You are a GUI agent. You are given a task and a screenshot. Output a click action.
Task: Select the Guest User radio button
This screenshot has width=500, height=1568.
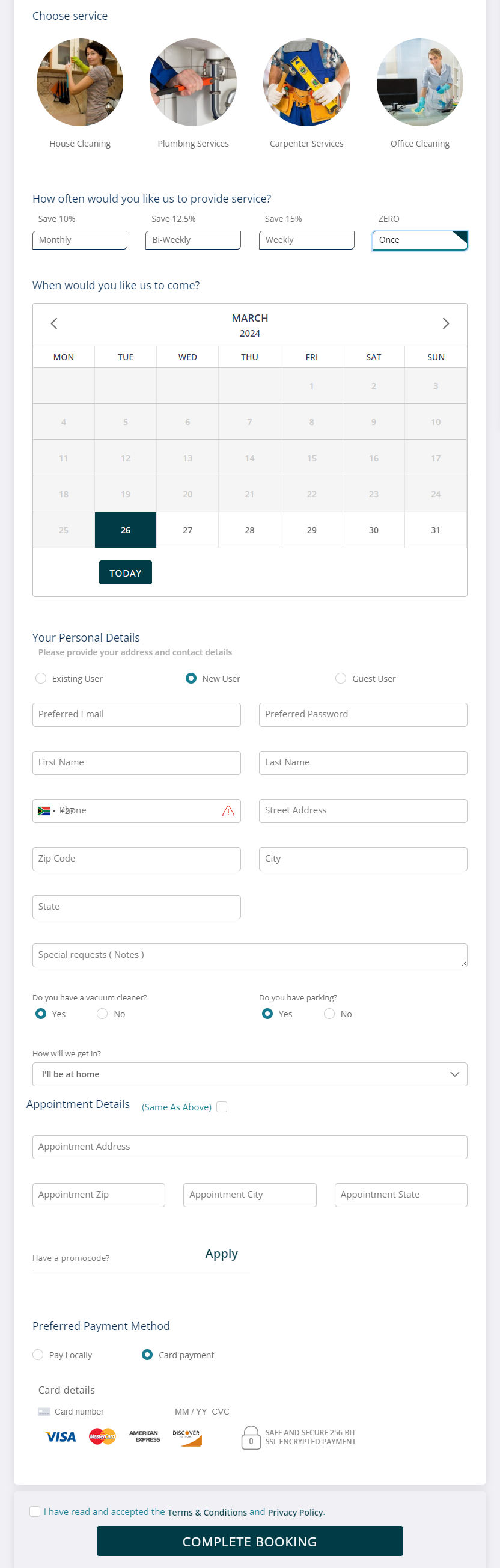click(341, 678)
